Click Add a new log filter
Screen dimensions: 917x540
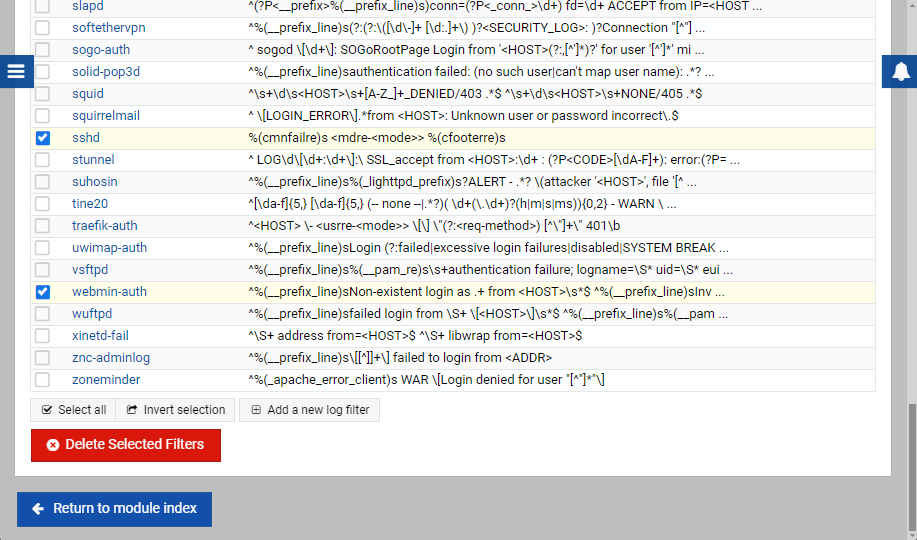coord(309,410)
